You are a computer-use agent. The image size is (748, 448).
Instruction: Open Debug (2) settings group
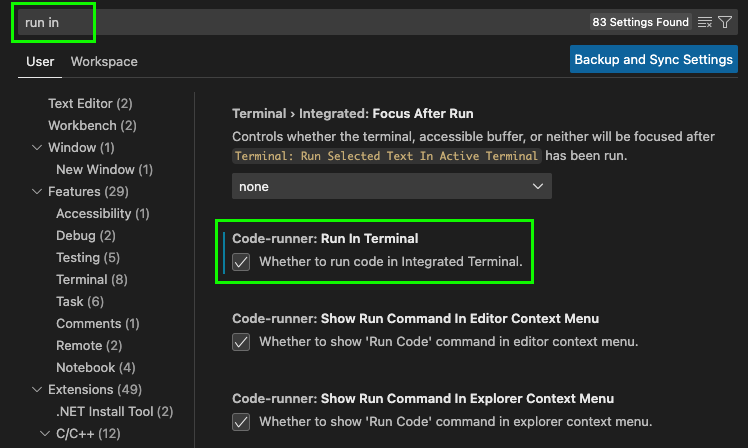click(x=86, y=235)
